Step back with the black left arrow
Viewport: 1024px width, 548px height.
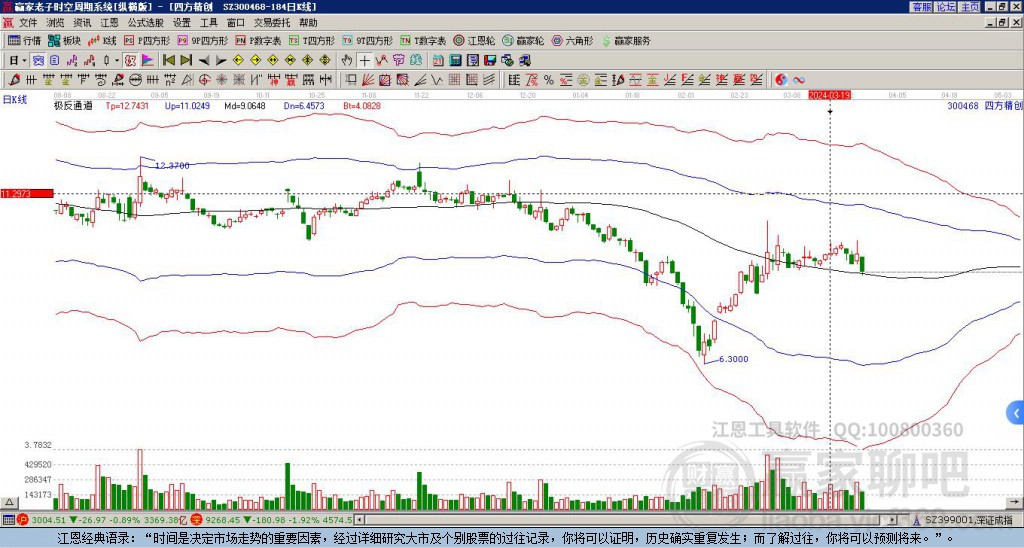pos(203,61)
